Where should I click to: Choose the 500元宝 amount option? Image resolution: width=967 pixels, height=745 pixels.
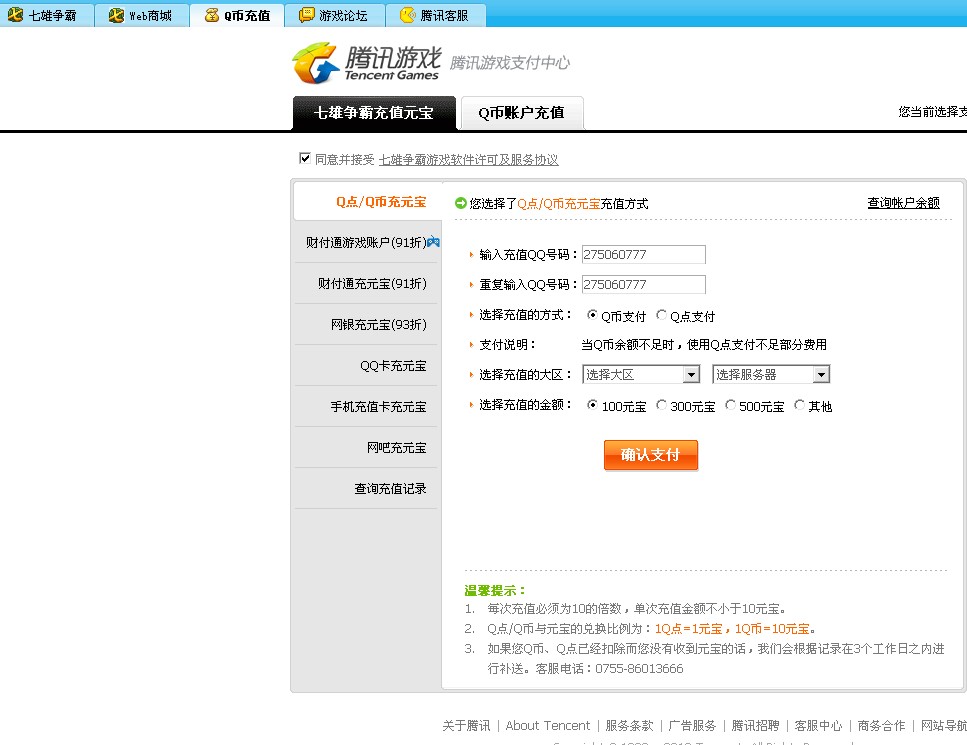730,405
